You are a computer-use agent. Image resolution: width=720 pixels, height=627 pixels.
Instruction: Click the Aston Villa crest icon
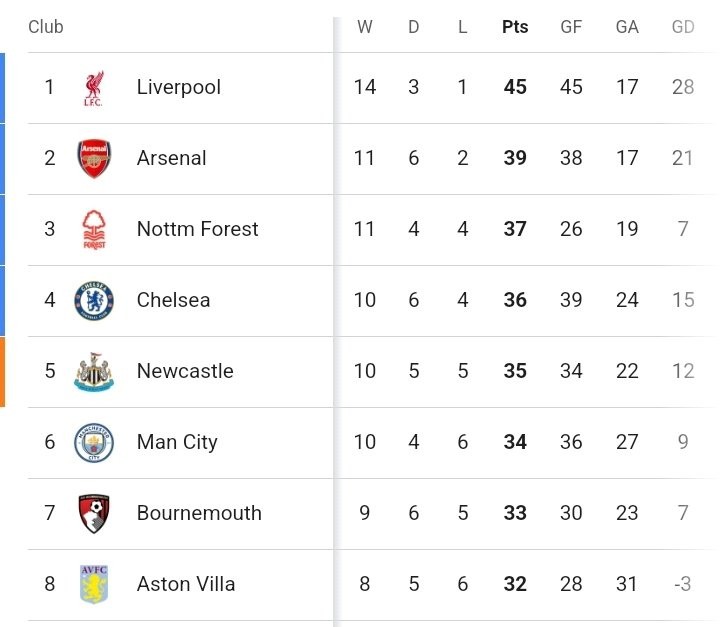point(94,585)
